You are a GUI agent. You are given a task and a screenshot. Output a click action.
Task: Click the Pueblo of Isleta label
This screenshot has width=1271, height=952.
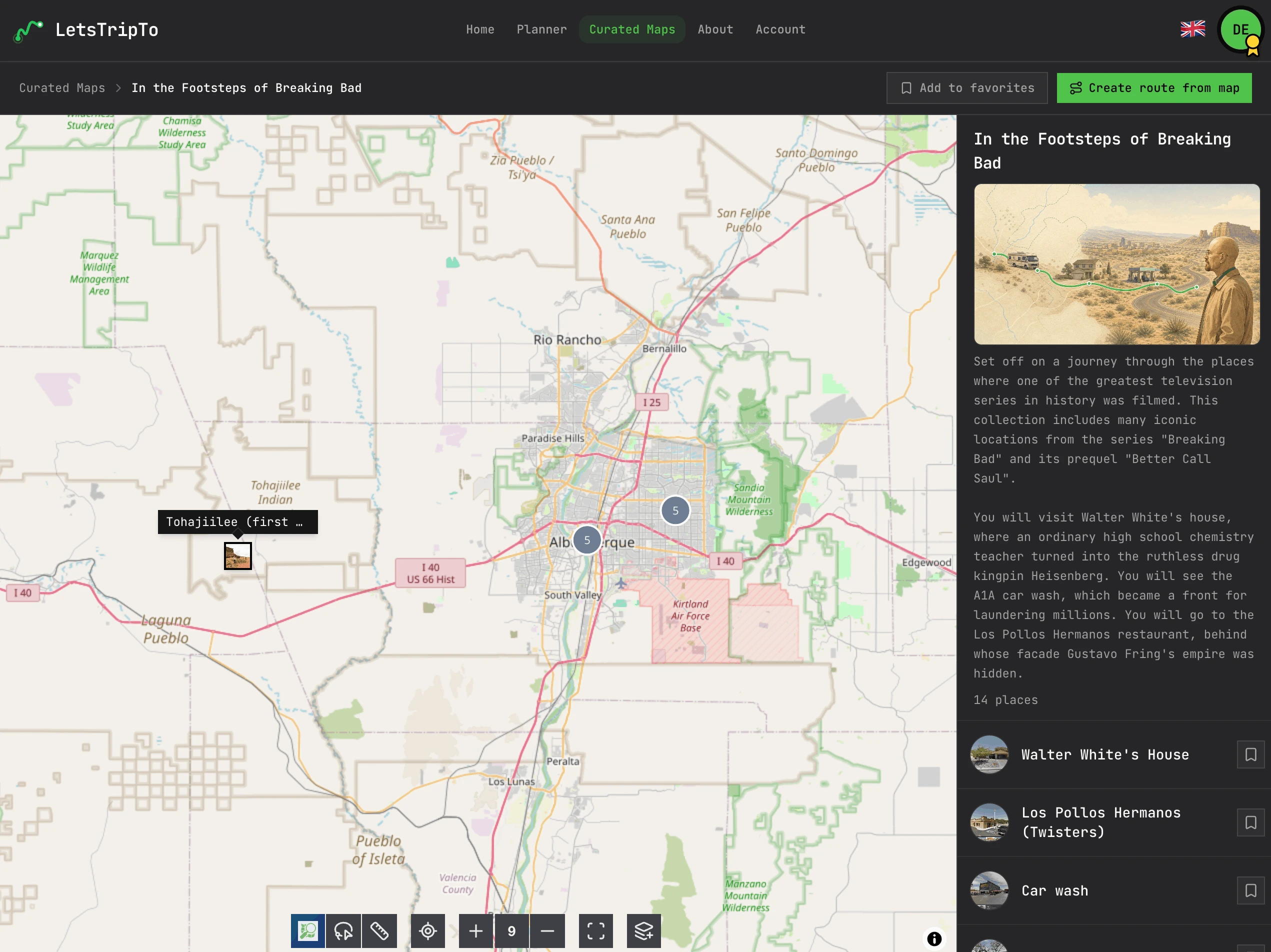point(378,849)
